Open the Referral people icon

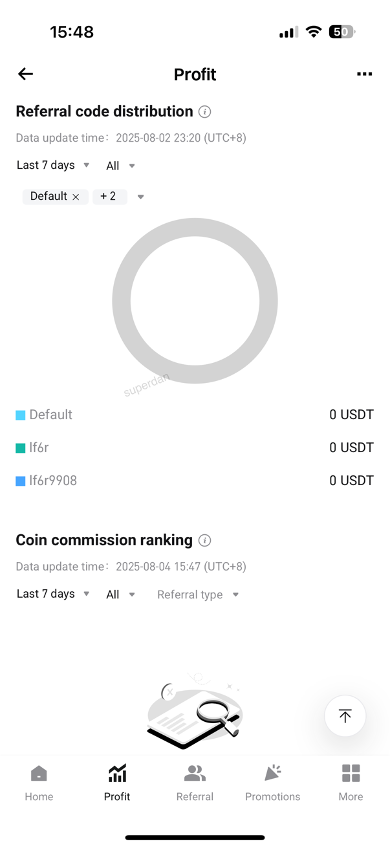pyautogui.click(x=195, y=774)
